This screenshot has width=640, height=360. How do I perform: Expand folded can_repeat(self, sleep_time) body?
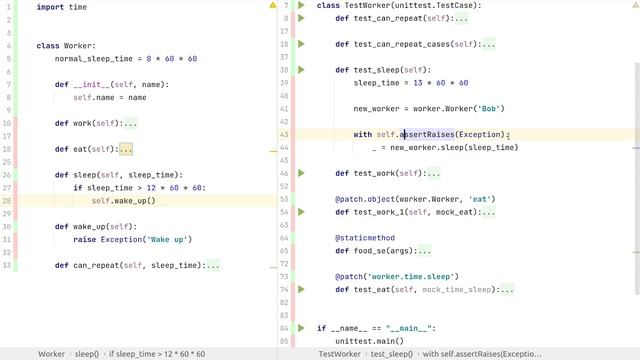tap(213, 265)
